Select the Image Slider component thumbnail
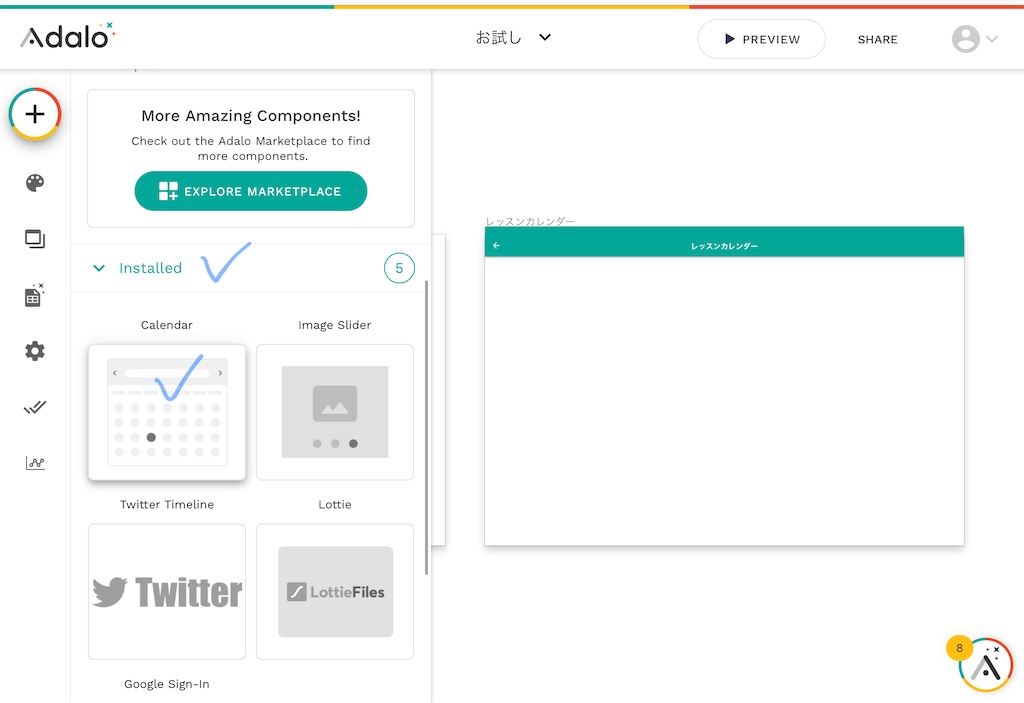The height and width of the screenshot is (703, 1024). pos(335,412)
